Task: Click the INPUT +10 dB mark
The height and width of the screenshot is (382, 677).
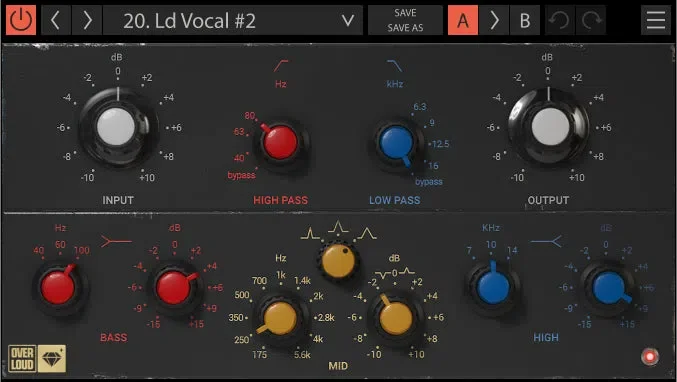Action: pos(147,177)
